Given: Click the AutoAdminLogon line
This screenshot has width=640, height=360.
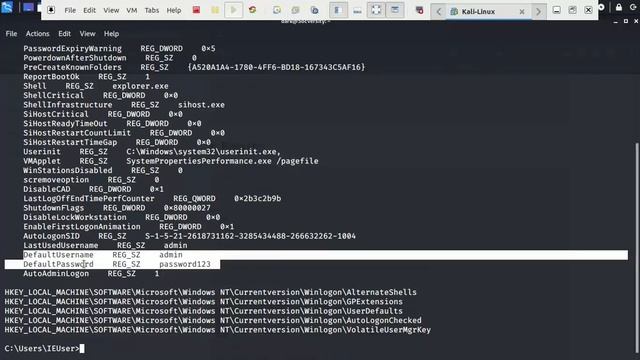Looking at the screenshot, I should pos(91,273).
